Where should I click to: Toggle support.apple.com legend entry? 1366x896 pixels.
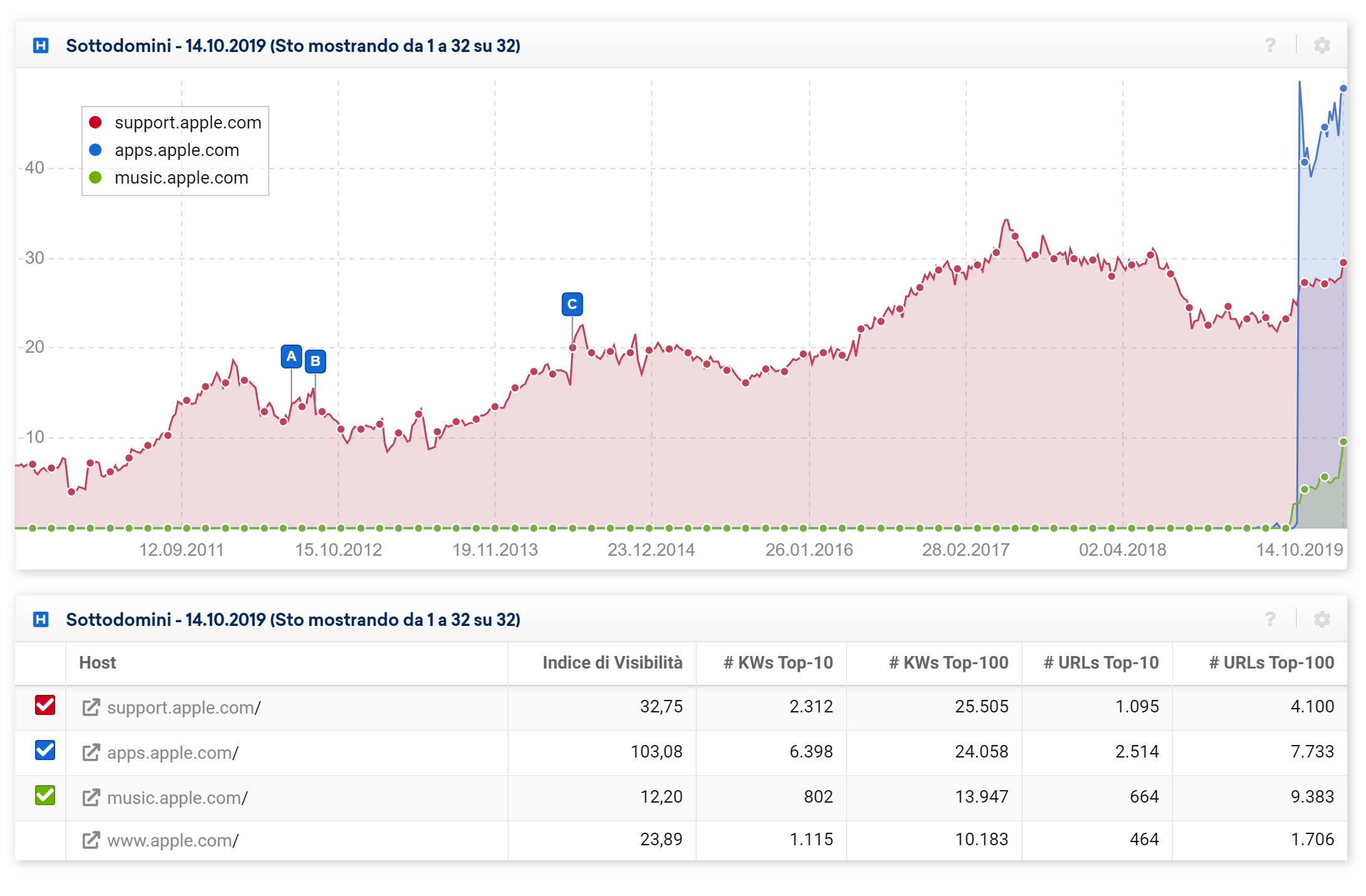click(x=175, y=122)
